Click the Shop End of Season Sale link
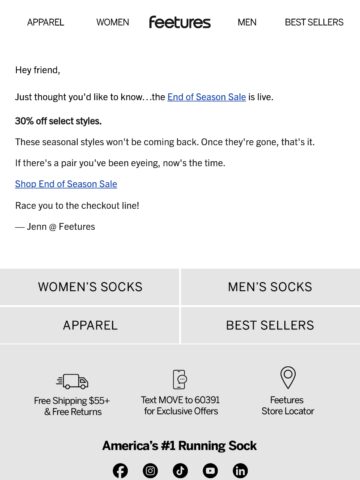The height and width of the screenshot is (480, 360). pos(66,184)
